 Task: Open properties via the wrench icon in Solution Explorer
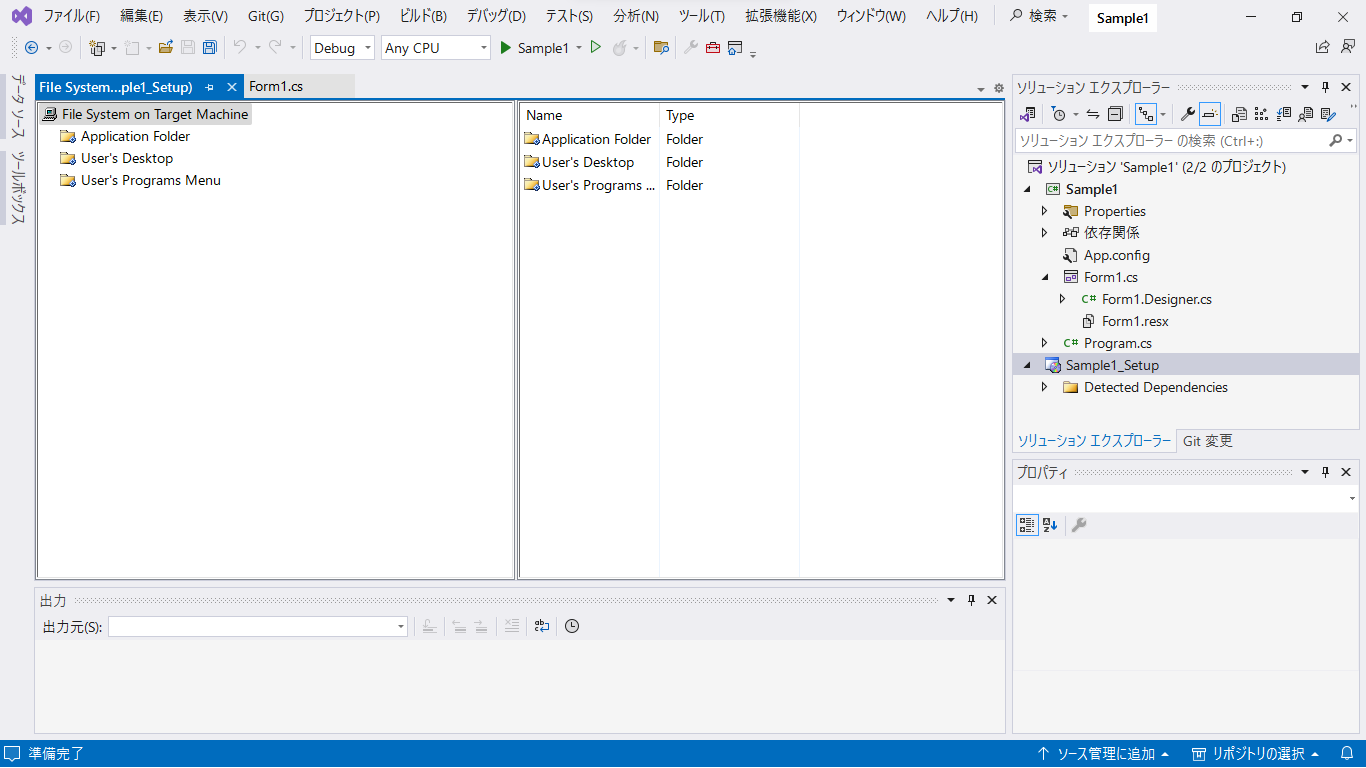pyautogui.click(x=1188, y=115)
